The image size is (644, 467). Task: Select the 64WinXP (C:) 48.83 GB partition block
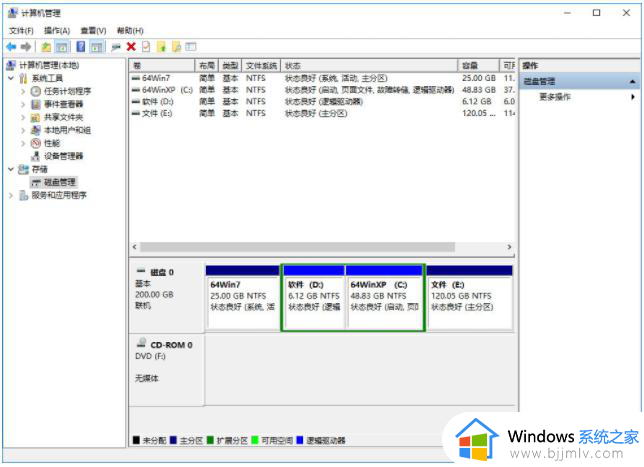click(x=384, y=297)
